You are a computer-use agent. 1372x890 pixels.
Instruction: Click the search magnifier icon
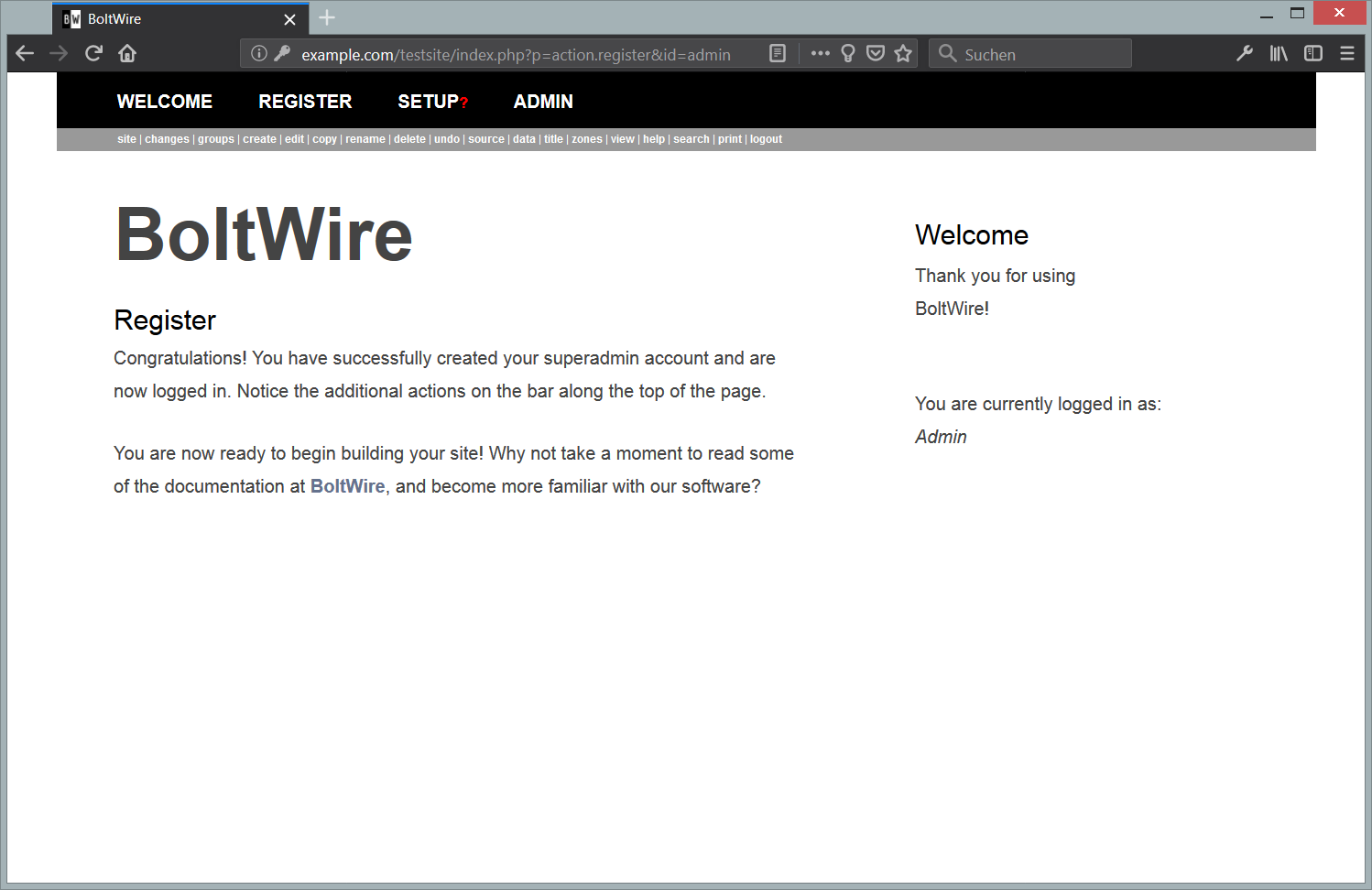pyautogui.click(x=948, y=53)
